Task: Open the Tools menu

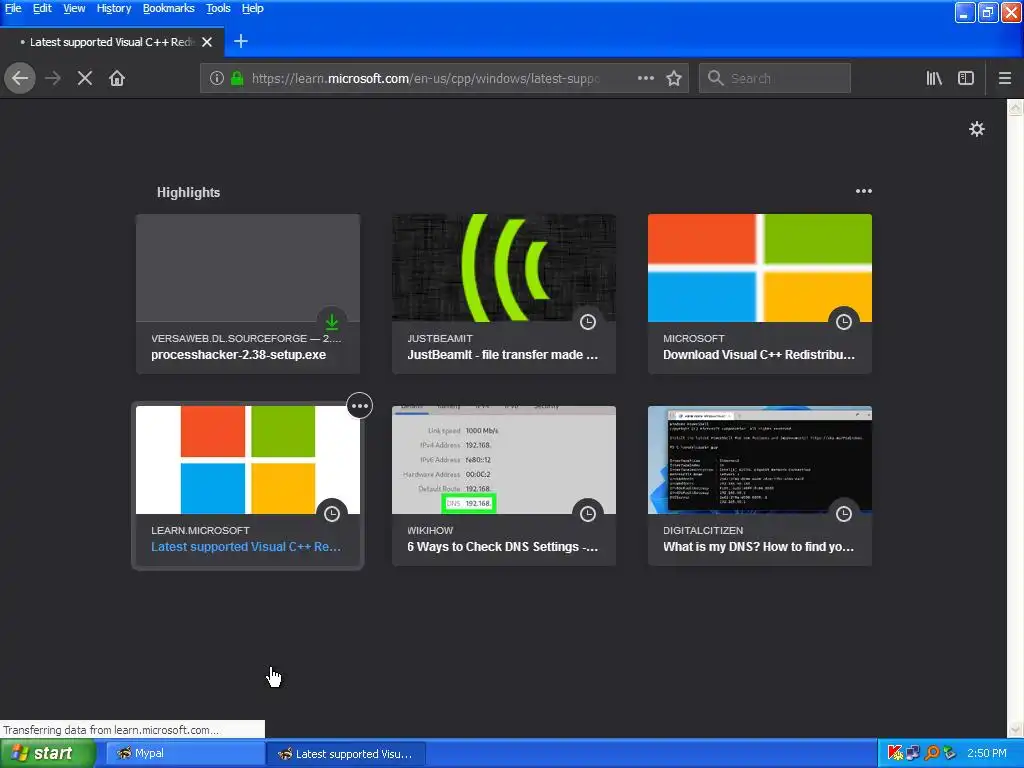Action: 218,8
